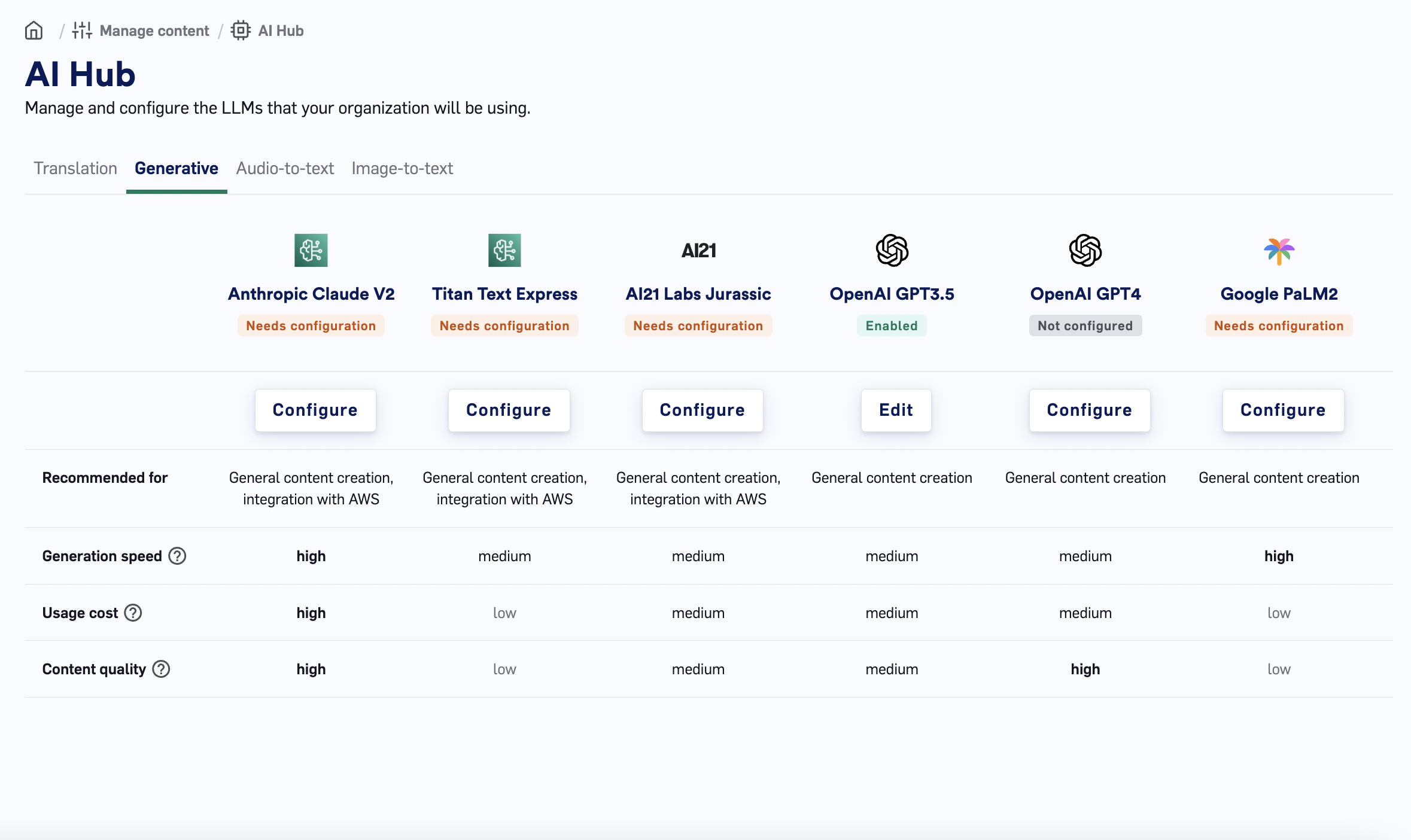The width and height of the screenshot is (1411, 840).
Task: Click the Manage content sliders icon
Action: [82, 31]
